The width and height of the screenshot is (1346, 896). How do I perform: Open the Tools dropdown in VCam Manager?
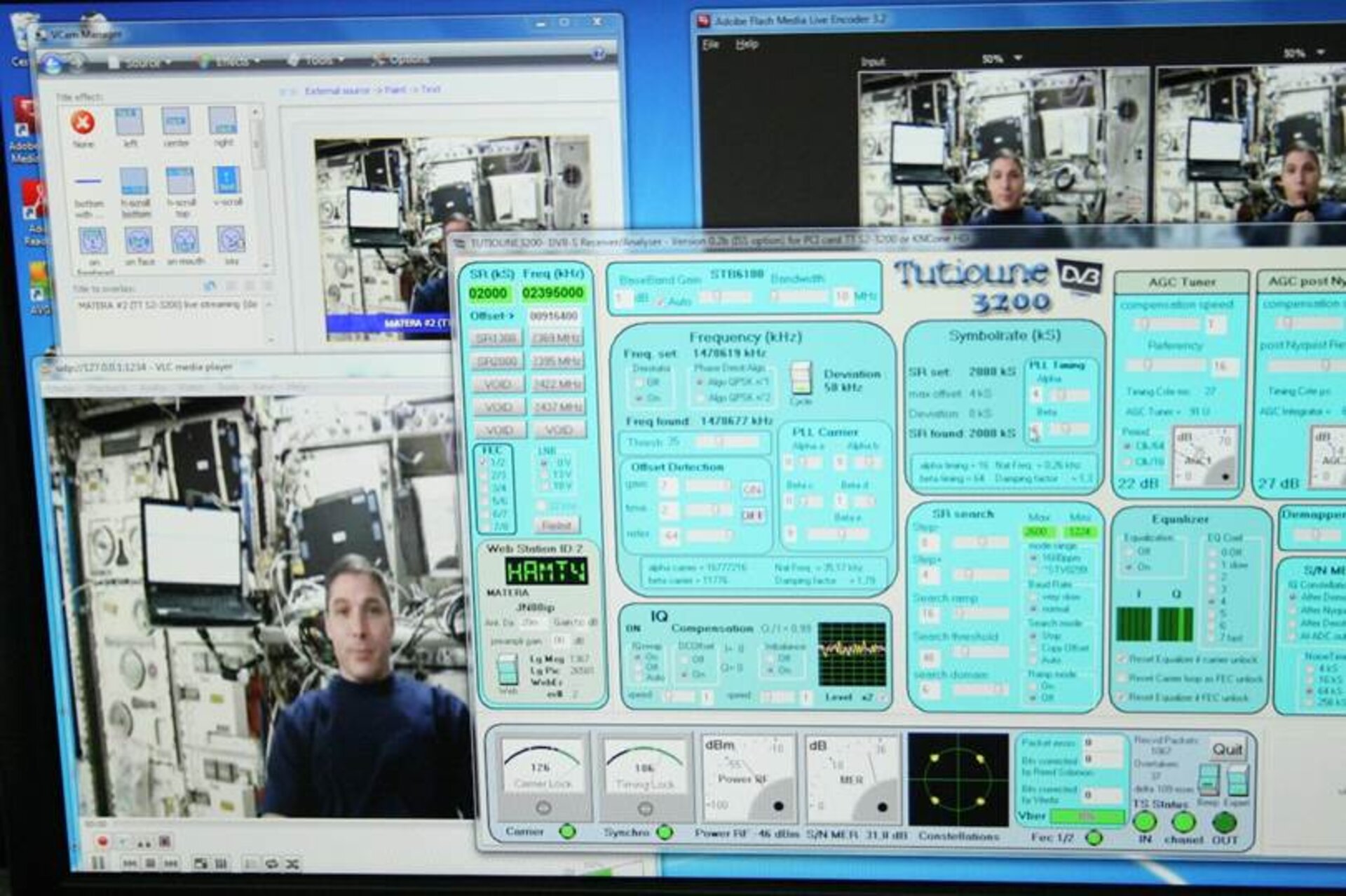click(317, 60)
